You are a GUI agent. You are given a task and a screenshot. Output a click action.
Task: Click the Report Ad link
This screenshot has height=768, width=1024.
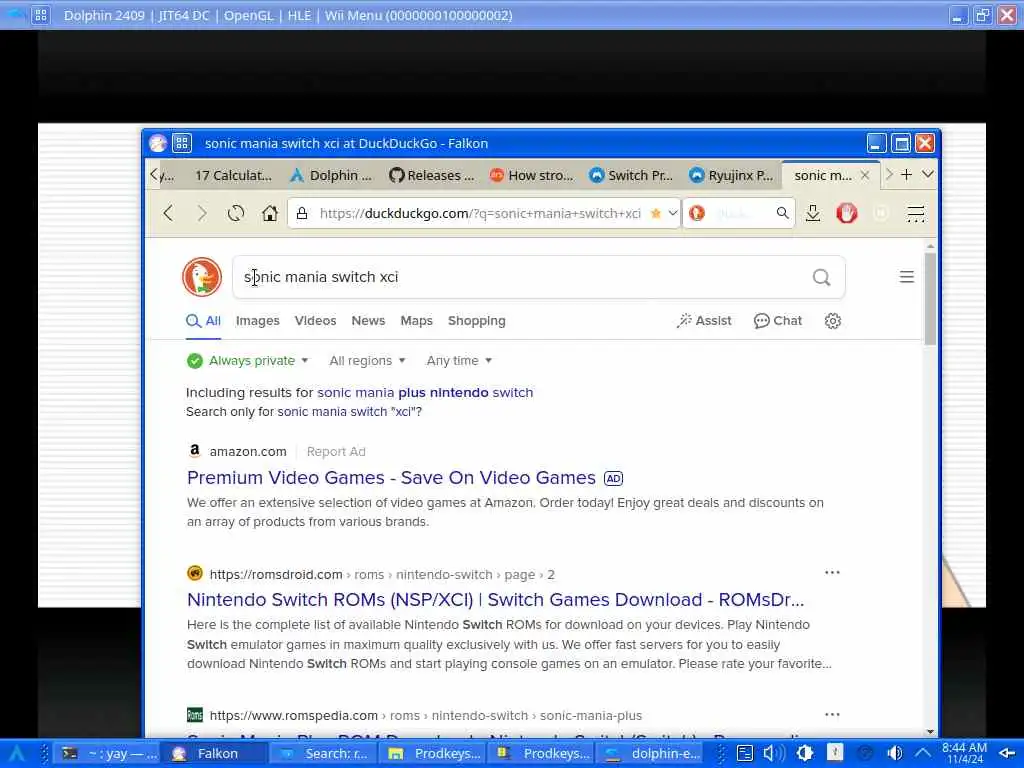(x=336, y=452)
